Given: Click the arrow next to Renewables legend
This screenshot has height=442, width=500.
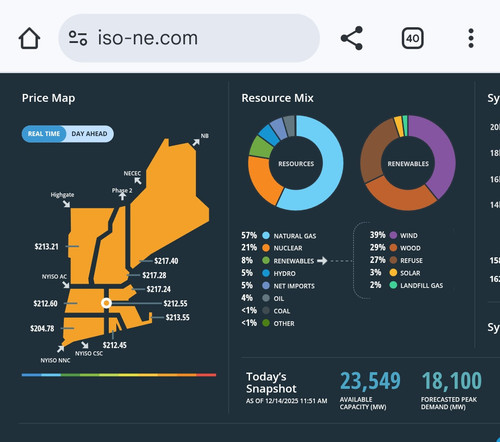Looking at the screenshot, I should click(x=322, y=261).
